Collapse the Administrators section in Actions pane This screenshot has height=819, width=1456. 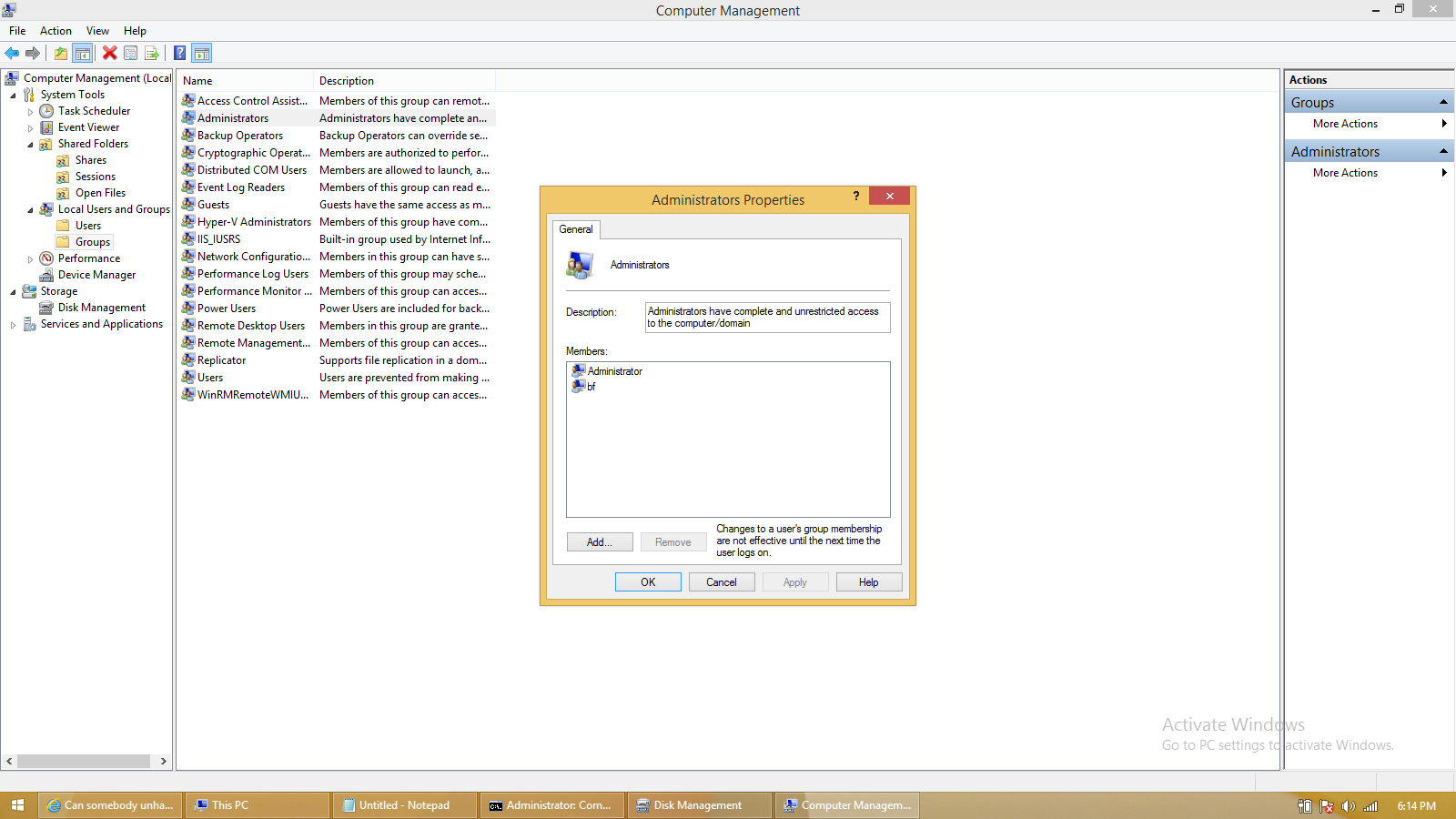pyautogui.click(x=1443, y=151)
